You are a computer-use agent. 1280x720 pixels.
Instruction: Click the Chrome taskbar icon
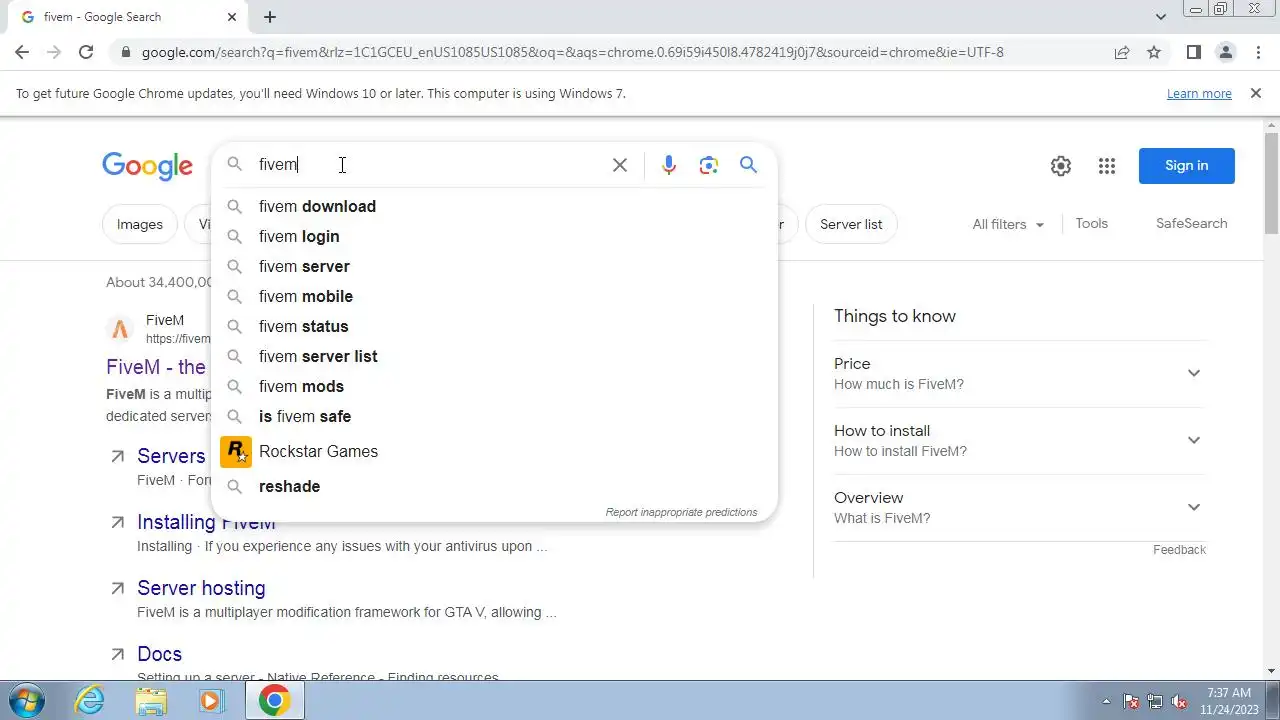(274, 700)
